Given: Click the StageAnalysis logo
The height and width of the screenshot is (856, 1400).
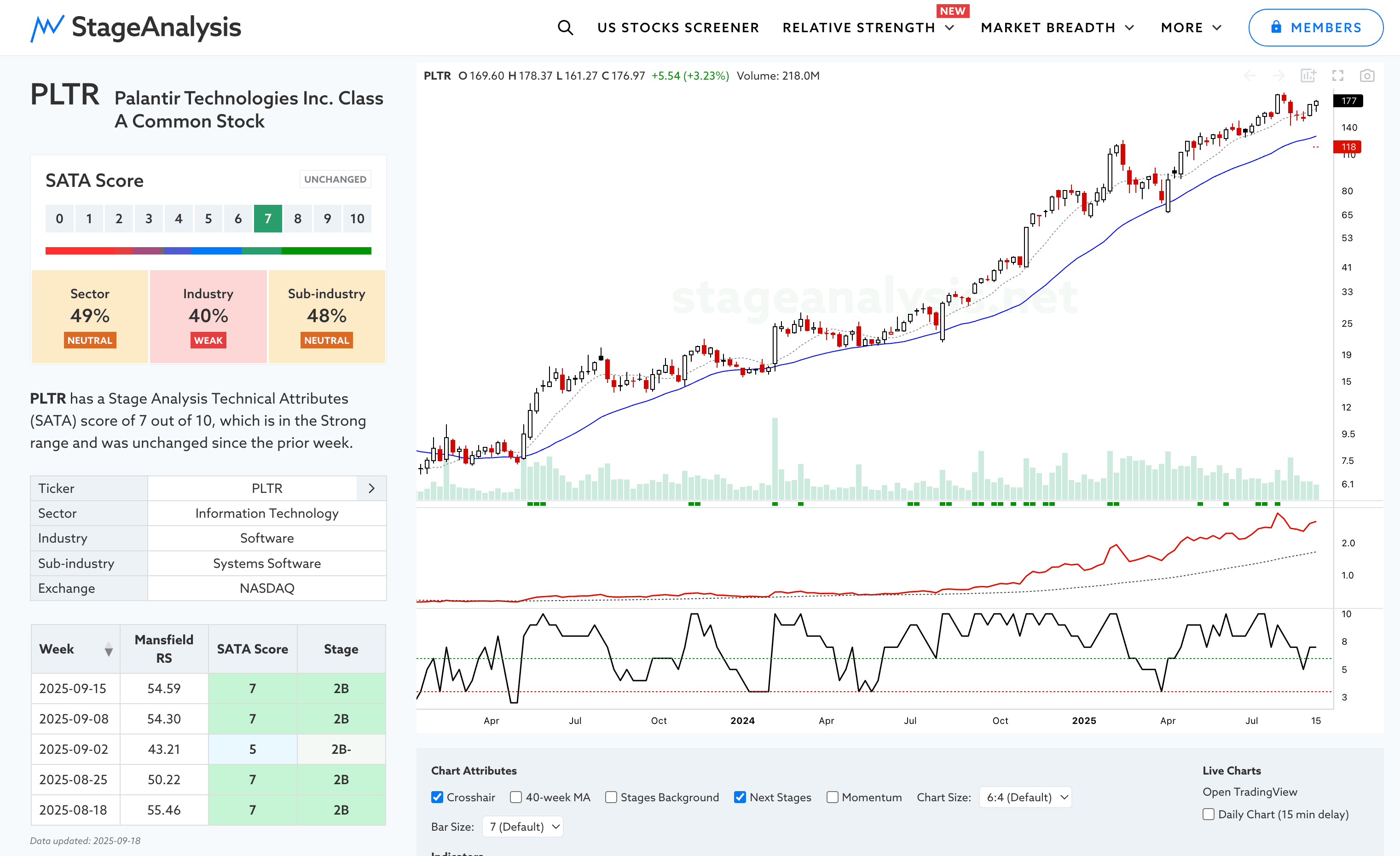Looking at the screenshot, I should point(136,27).
